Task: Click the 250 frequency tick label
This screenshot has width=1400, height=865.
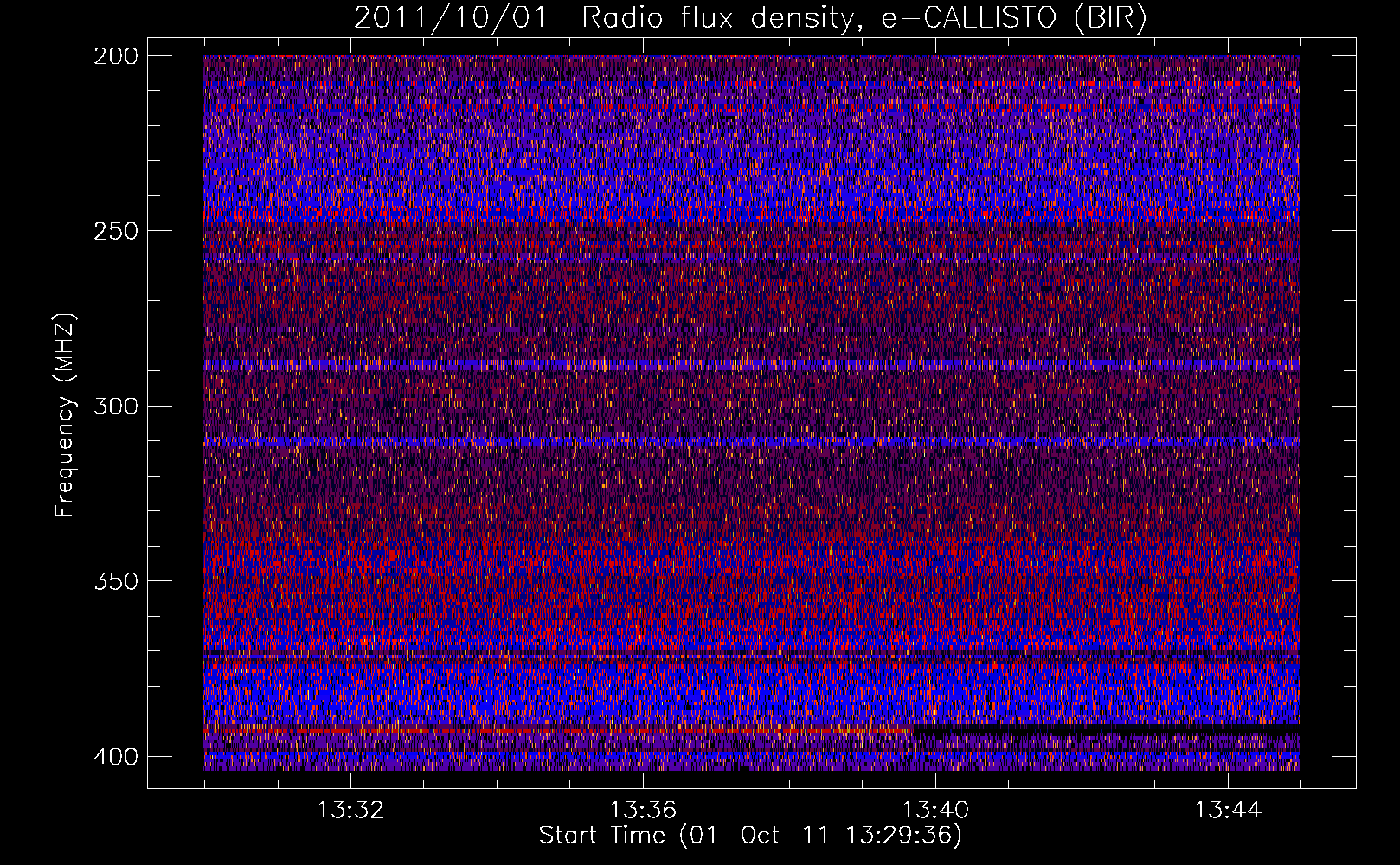Action: click(115, 231)
